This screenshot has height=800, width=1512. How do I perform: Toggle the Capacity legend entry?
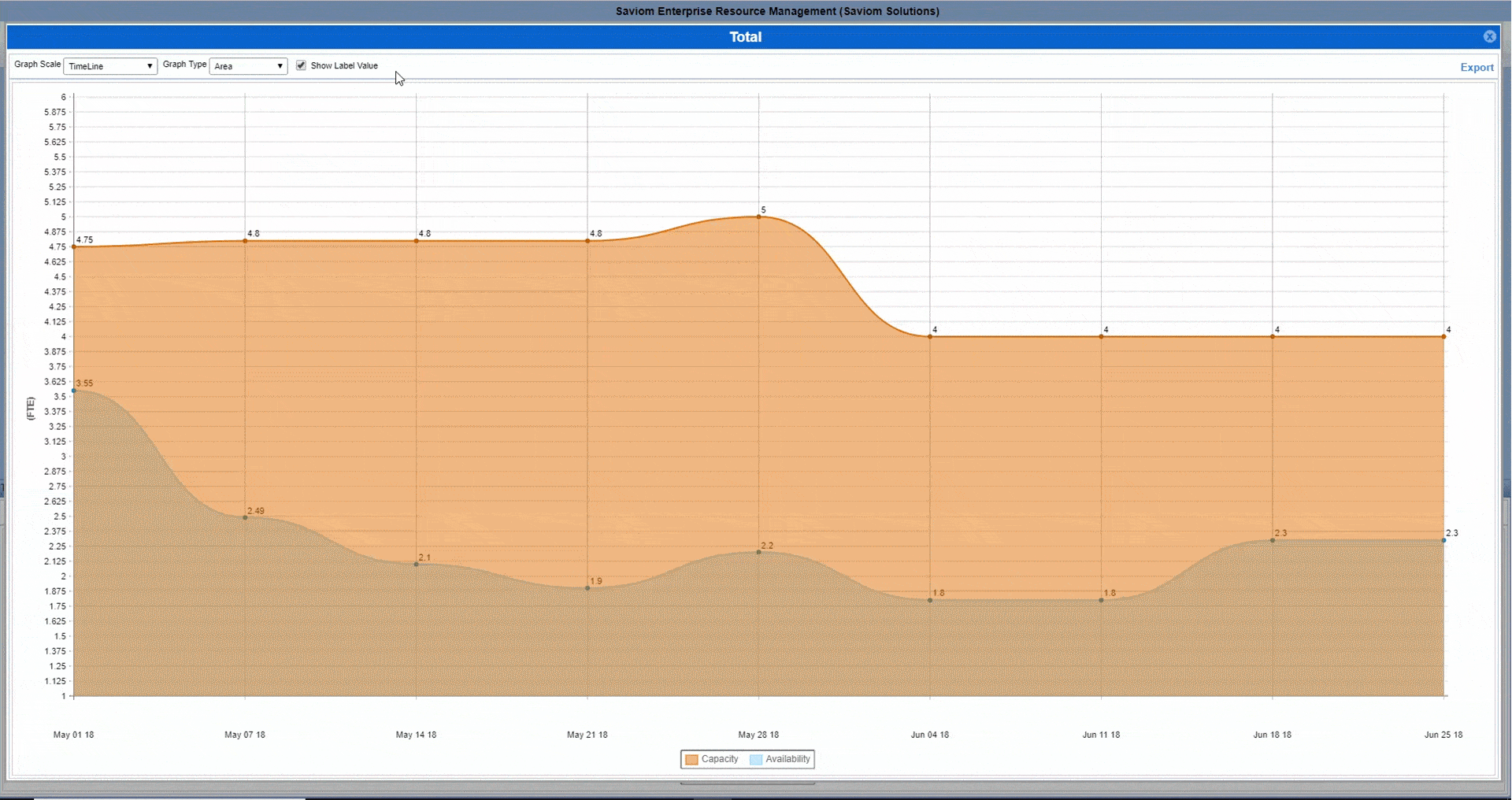pos(712,759)
